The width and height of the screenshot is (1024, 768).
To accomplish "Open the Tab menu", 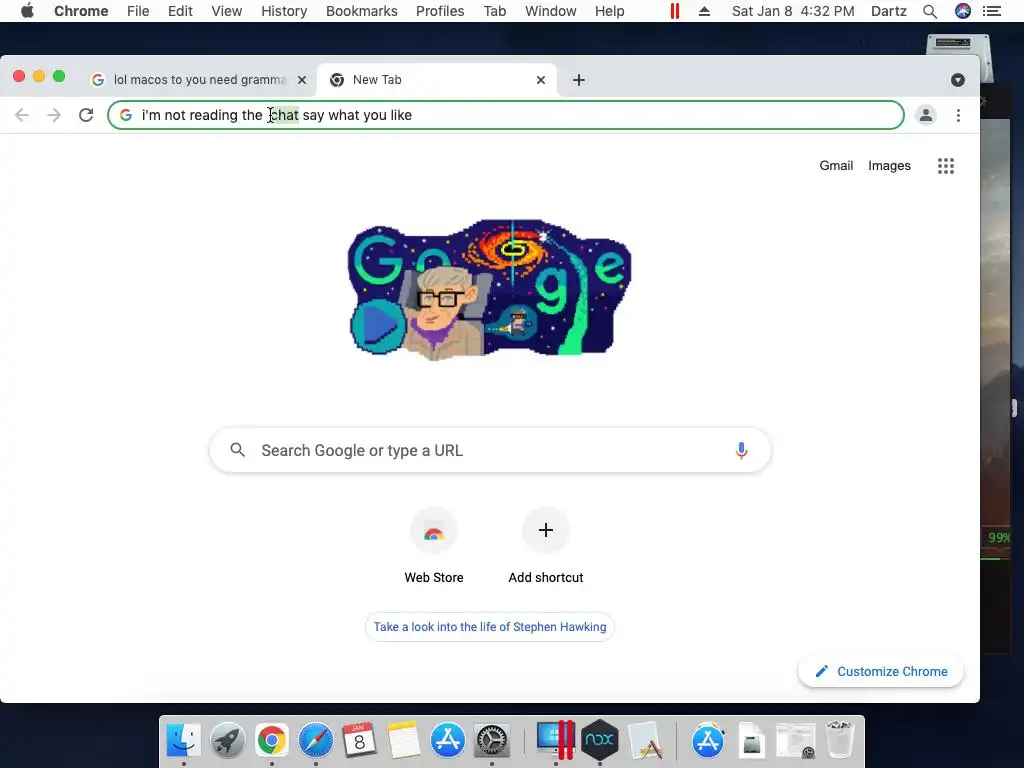I will pyautogui.click(x=495, y=11).
